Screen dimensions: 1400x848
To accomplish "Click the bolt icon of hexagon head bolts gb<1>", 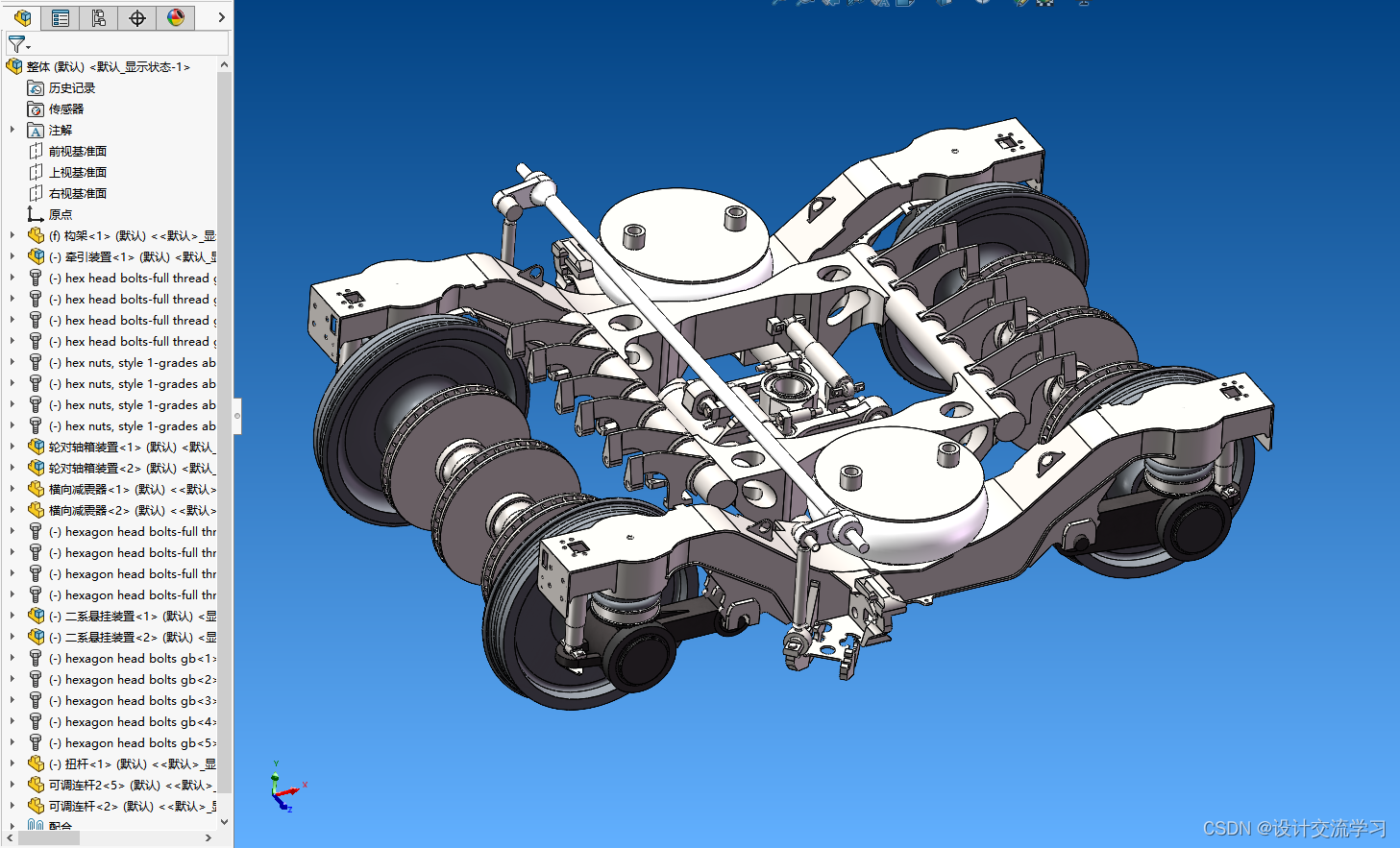I will [x=36, y=658].
